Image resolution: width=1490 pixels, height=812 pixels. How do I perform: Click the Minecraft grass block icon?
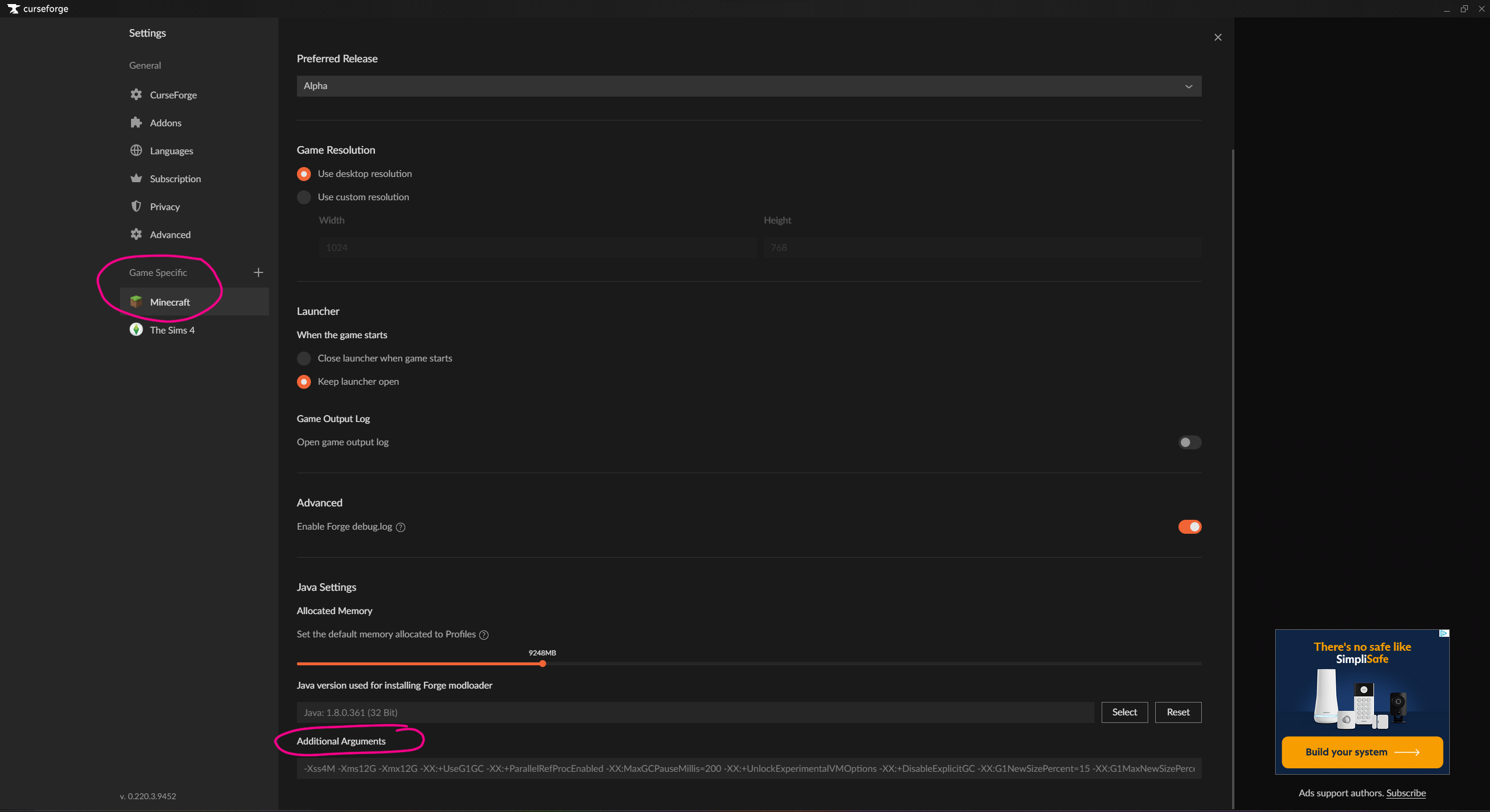(136, 302)
